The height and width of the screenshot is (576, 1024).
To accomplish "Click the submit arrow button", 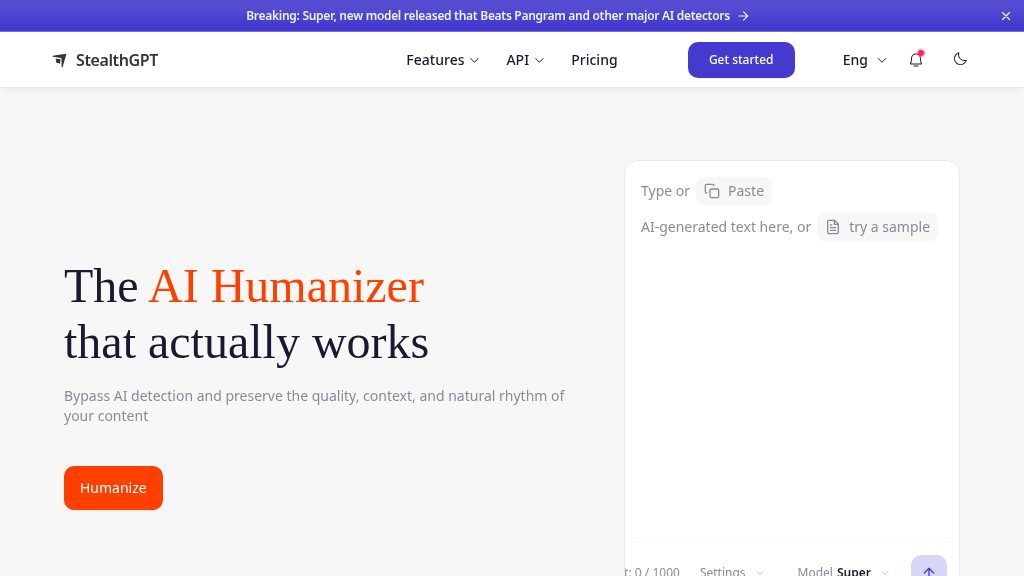I will 929,568.
